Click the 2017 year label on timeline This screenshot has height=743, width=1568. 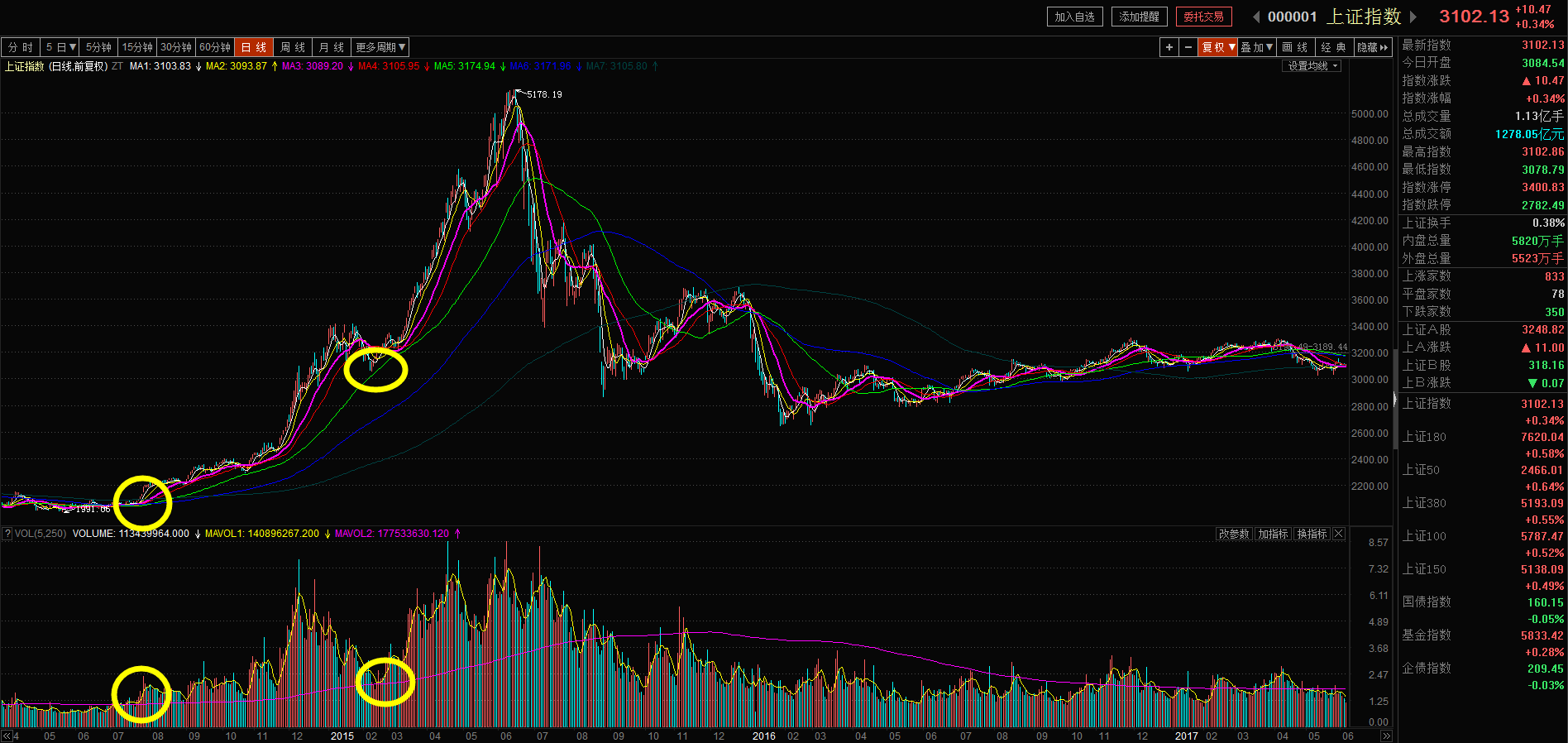coord(1187,736)
